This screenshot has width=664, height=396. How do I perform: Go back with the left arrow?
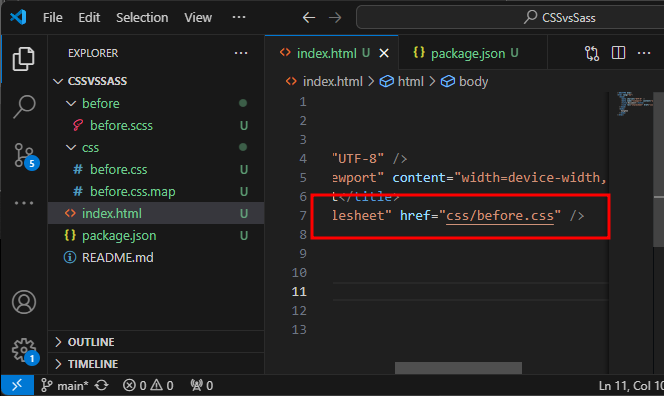[309, 18]
